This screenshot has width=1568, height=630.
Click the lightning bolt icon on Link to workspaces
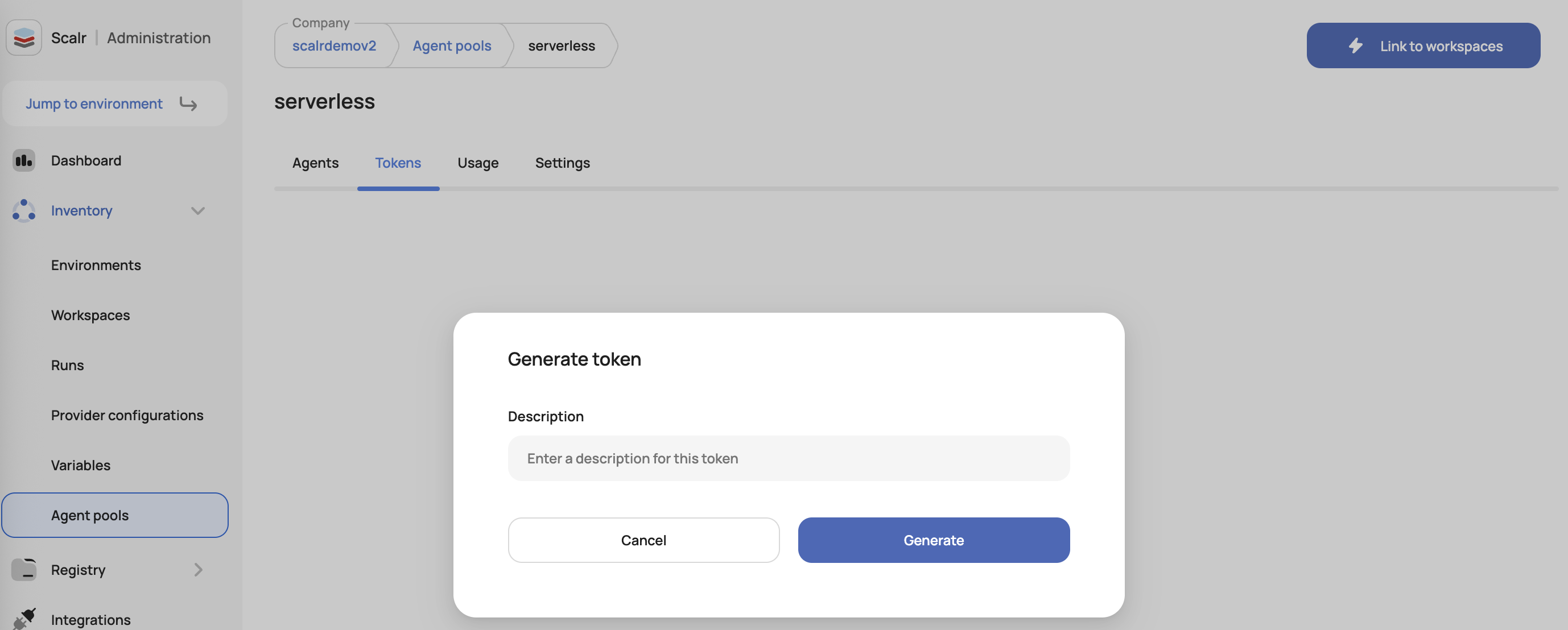[1356, 45]
